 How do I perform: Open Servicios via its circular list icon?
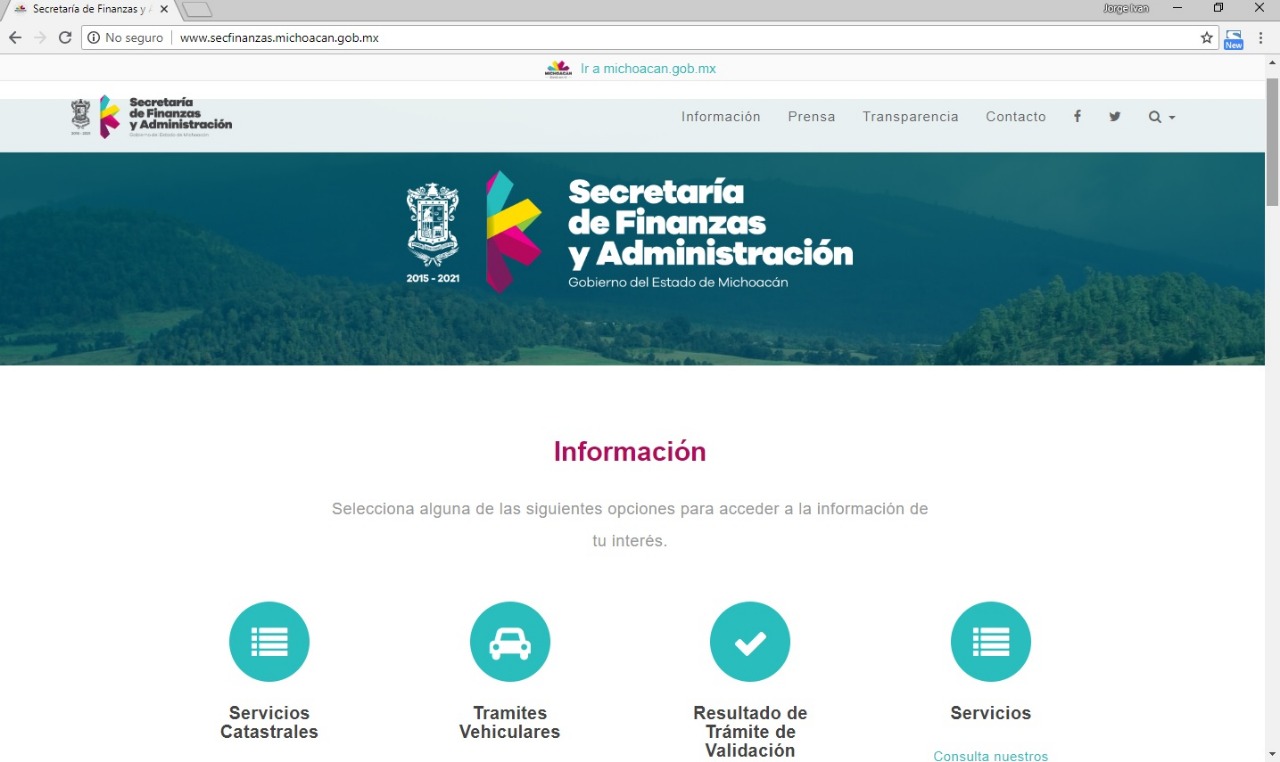[x=990, y=641]
